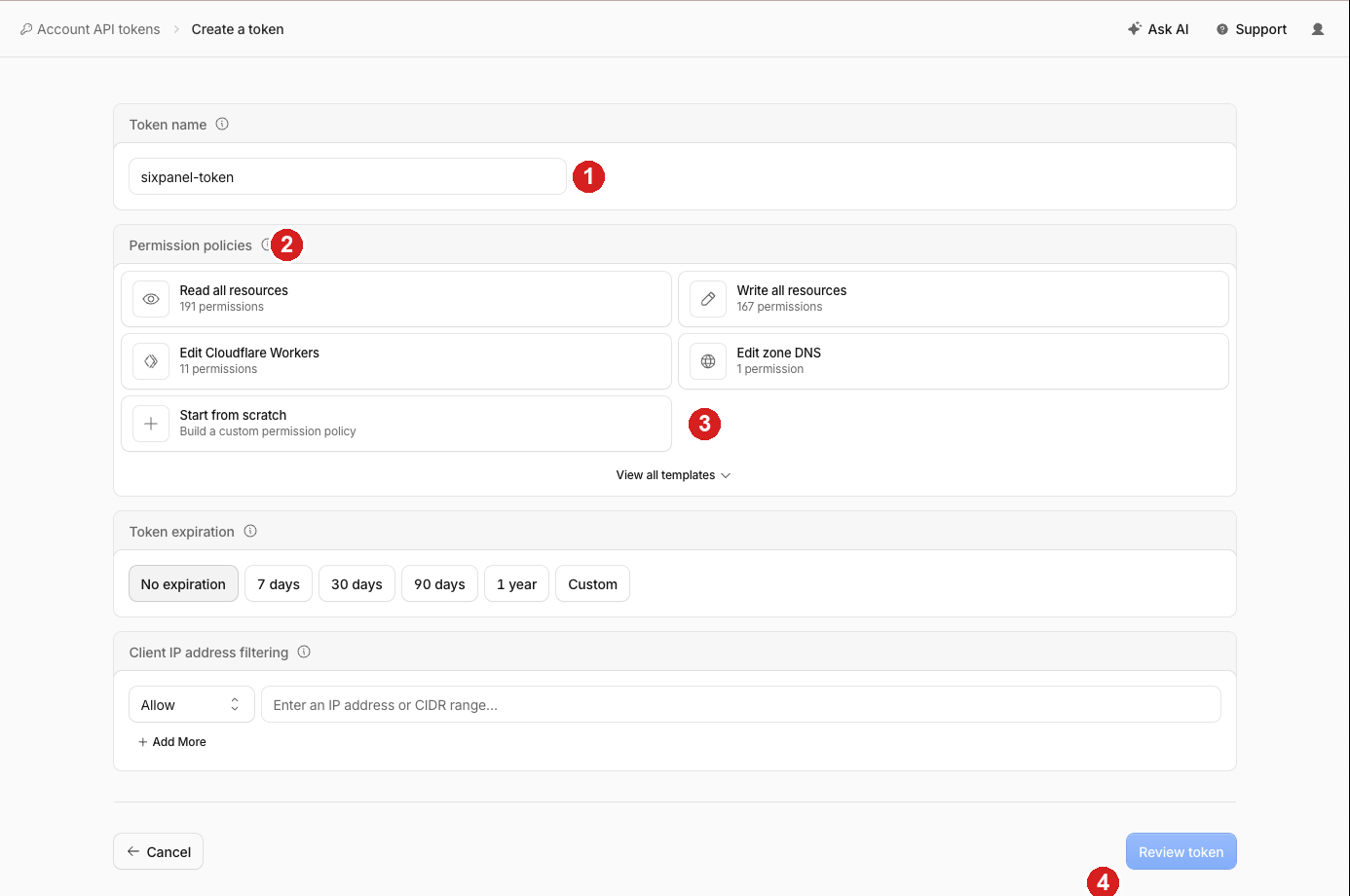Choose the Edit Cloudflare Workers template
The width and height of the screenshot is (1350, 896).
pos(396,361)
